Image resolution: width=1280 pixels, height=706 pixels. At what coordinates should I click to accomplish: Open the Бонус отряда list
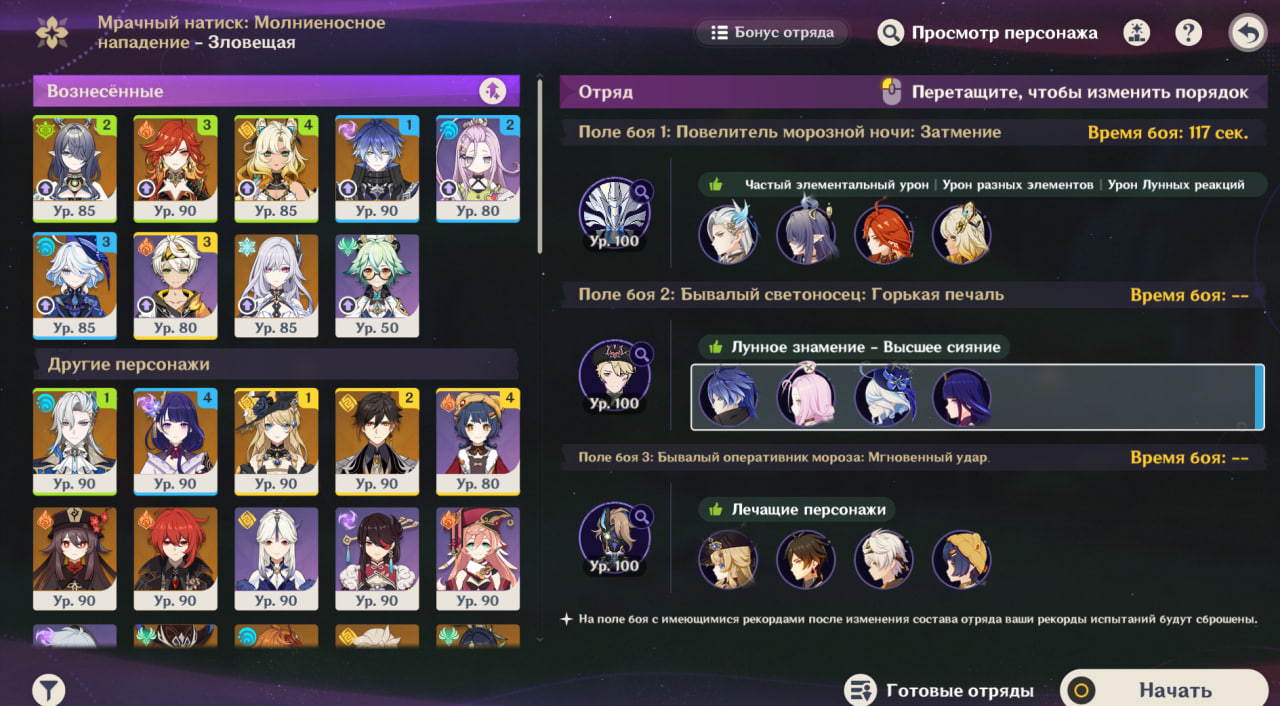tap(772, 33)
